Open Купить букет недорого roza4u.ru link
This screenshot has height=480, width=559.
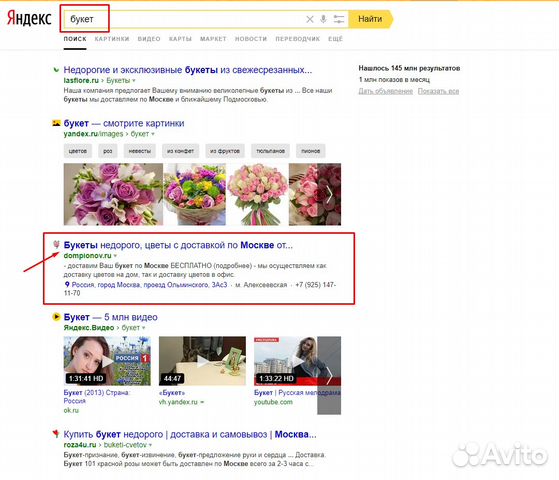[x=190, y=435]
